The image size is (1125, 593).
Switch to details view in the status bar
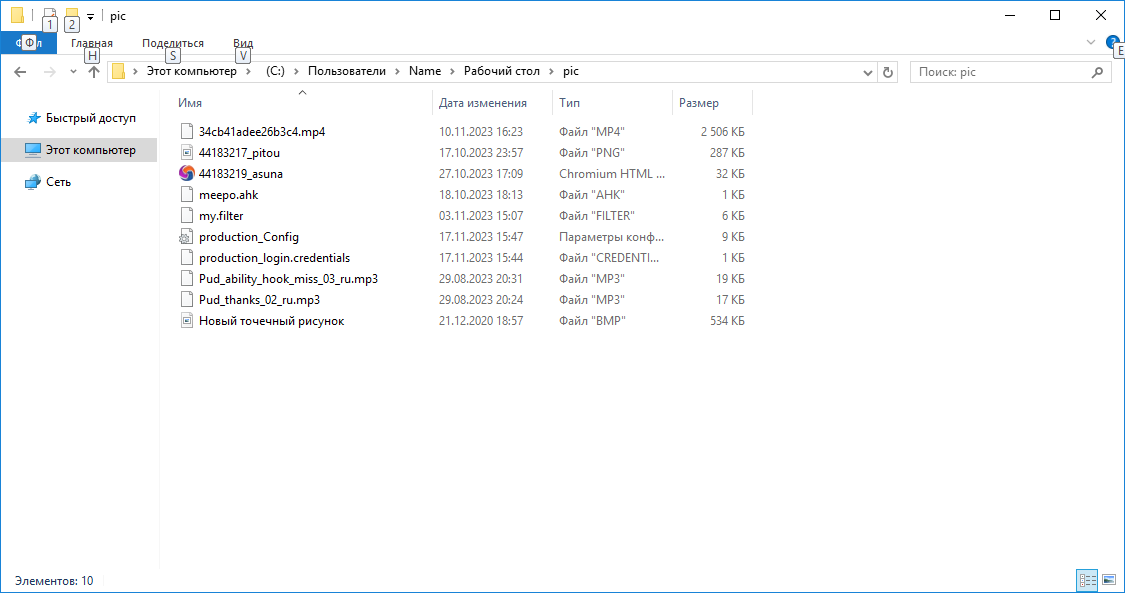pos(1087,580)
